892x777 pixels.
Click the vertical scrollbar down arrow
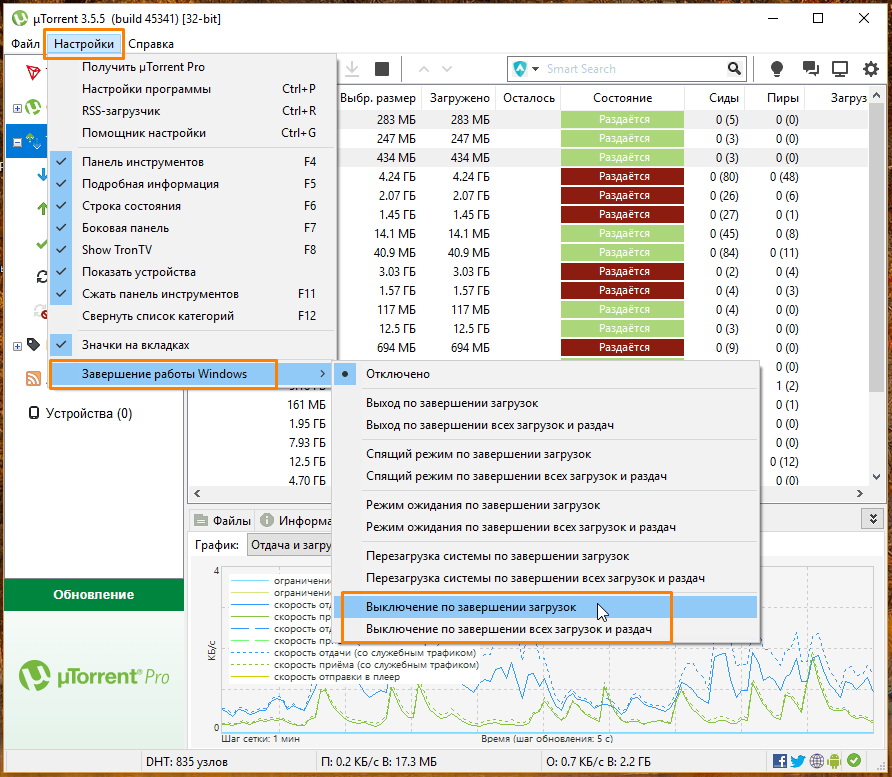[x=876, y=477]
